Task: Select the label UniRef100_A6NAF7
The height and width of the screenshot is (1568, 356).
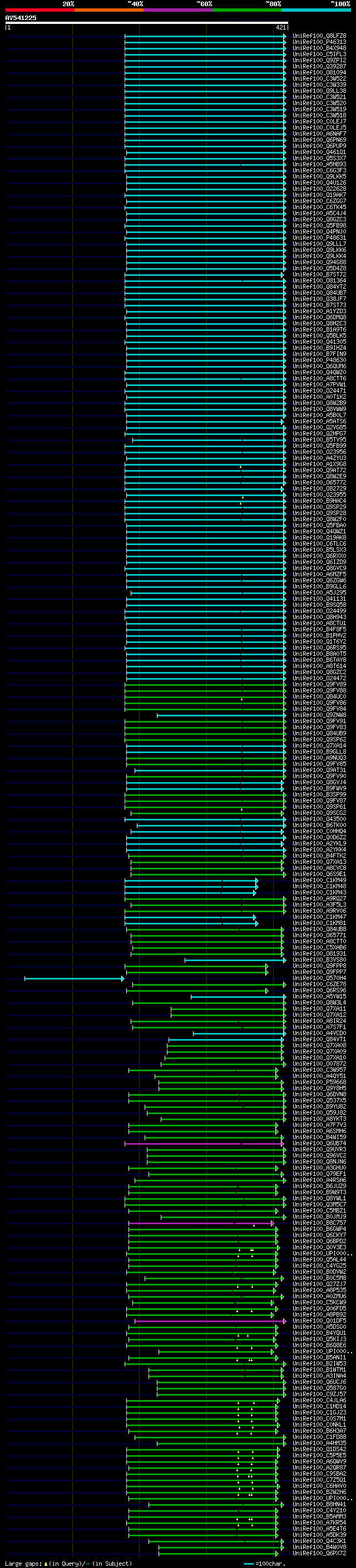Action: (x=319, y=134)
